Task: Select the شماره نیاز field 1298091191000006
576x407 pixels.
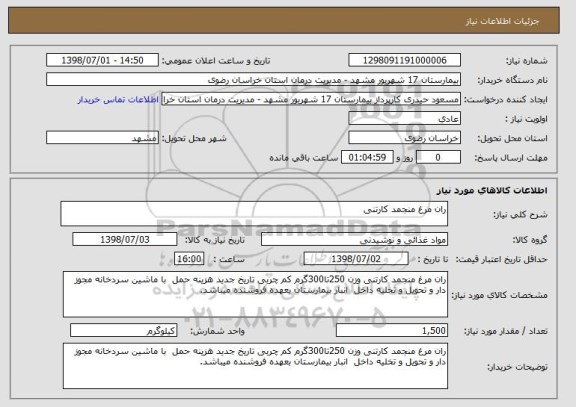Action: pos(404,60)
